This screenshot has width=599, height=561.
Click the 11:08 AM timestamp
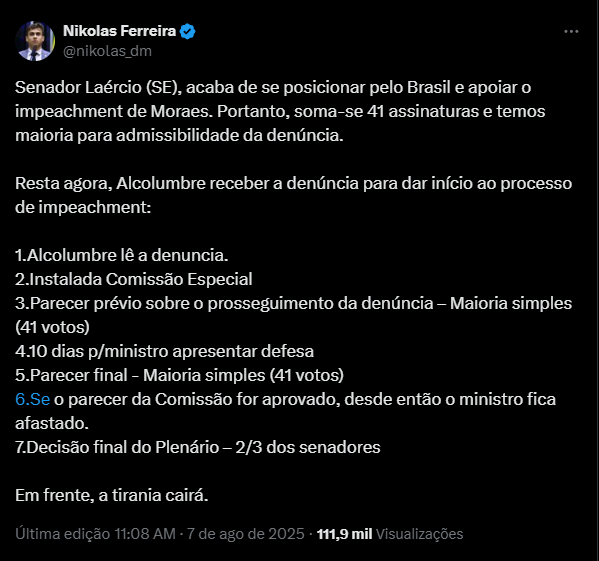145,534
